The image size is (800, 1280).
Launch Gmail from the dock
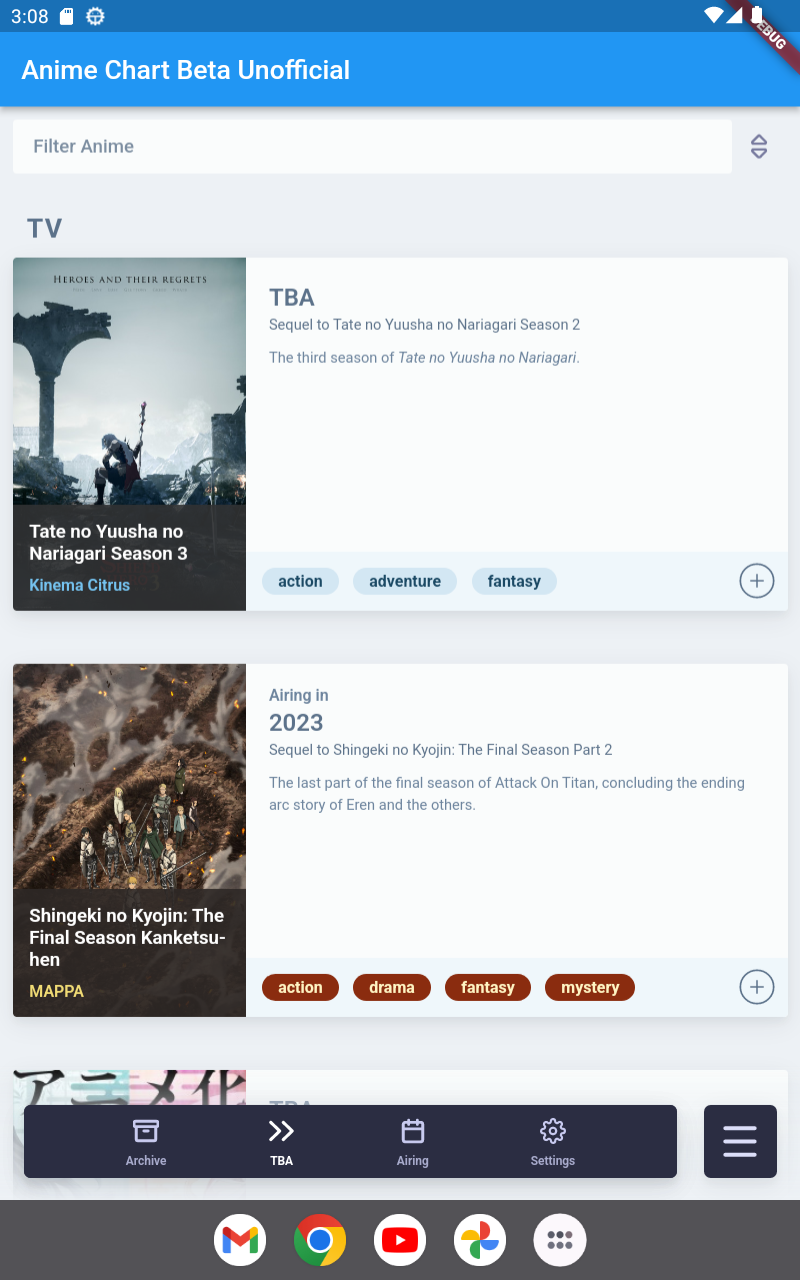(240, 1240)
